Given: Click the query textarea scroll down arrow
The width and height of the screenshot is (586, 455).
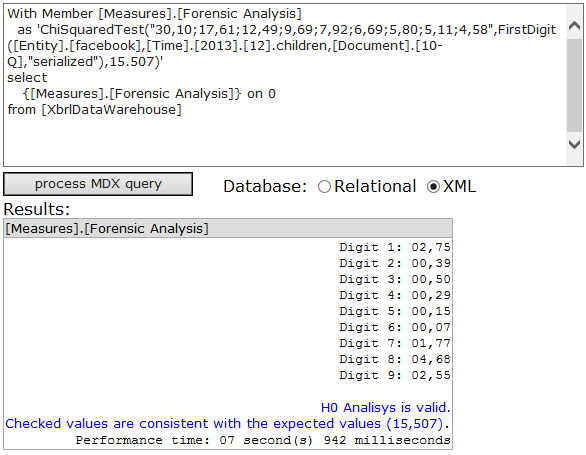Looking at the screenshot, I should point(574,144).
